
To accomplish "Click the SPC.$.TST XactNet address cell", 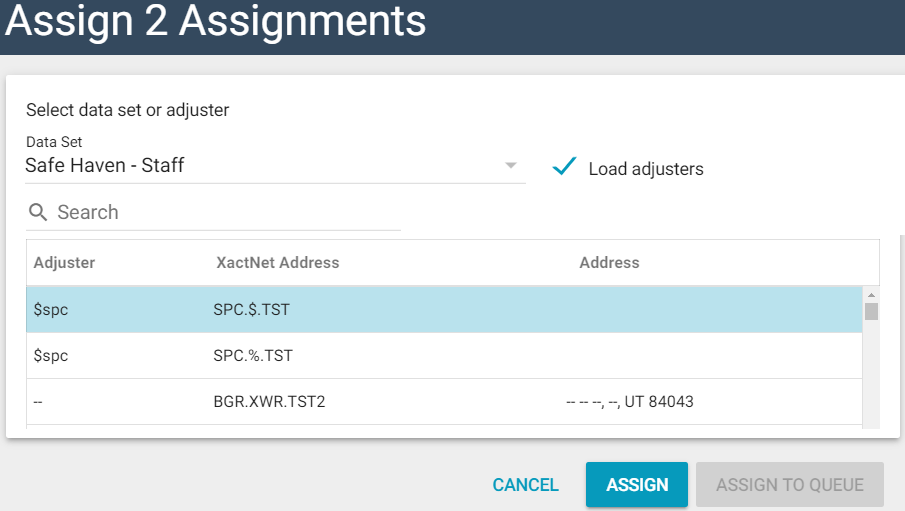I will click(x=252, y=310).
